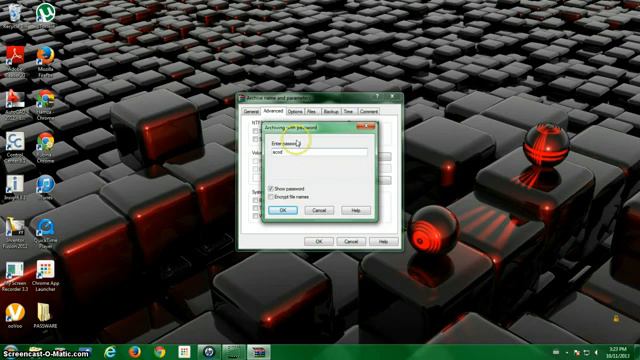Open the QuickTime Player desktop shortcut
640x360 pixels.
pyautogui.click(x=45, y=233)
